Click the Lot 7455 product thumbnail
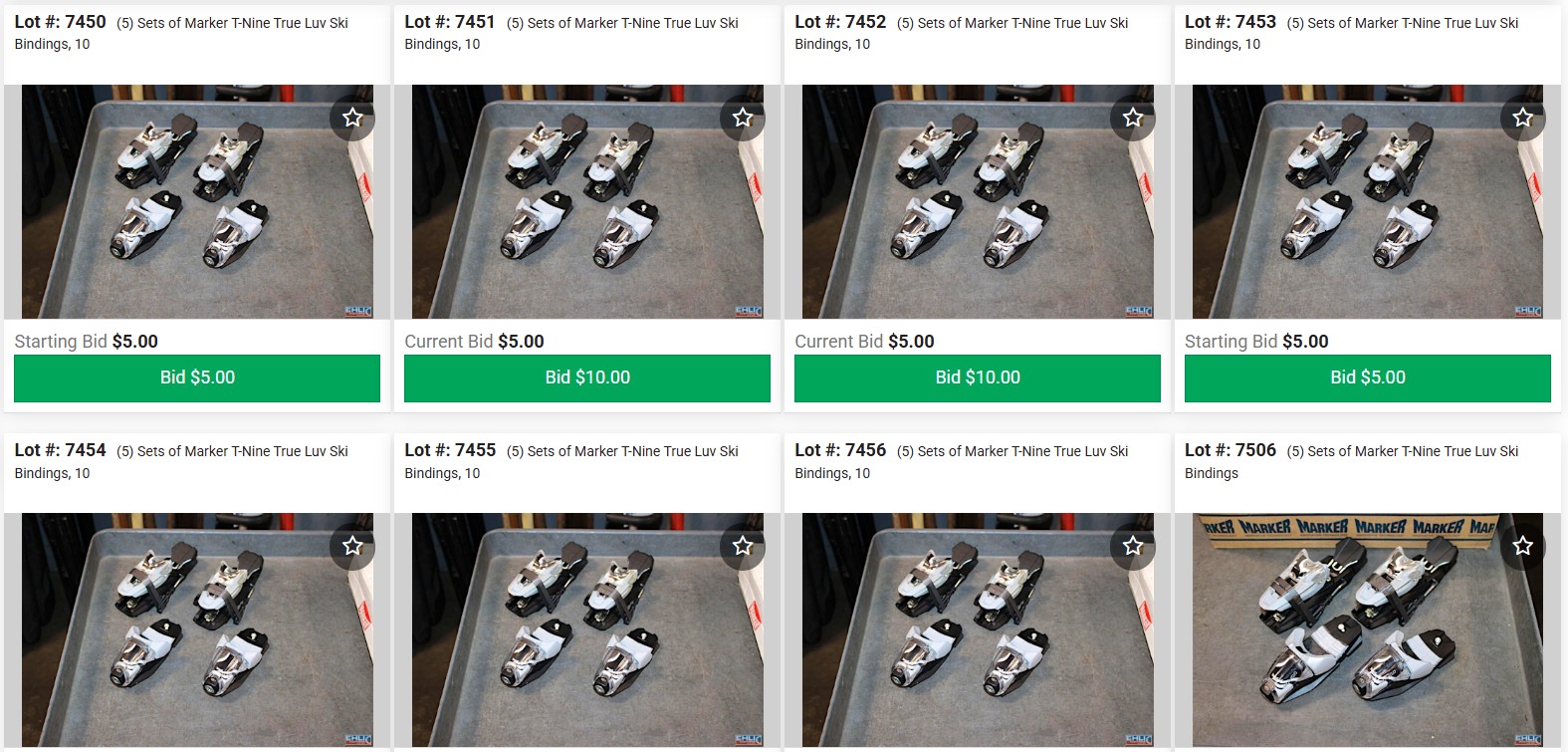1568x752 pixels. point(587,629)
